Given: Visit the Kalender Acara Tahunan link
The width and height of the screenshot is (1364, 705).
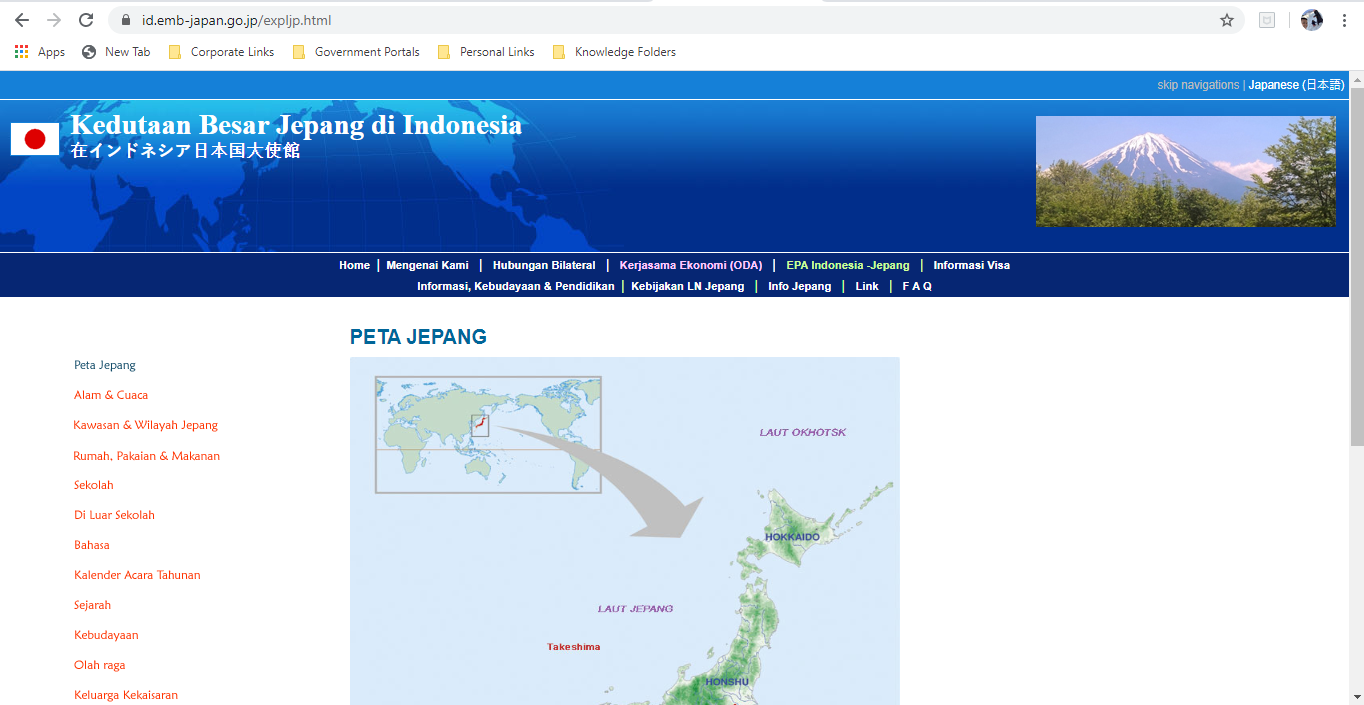Looking at the screenshot, I should [x=137, y=575].
